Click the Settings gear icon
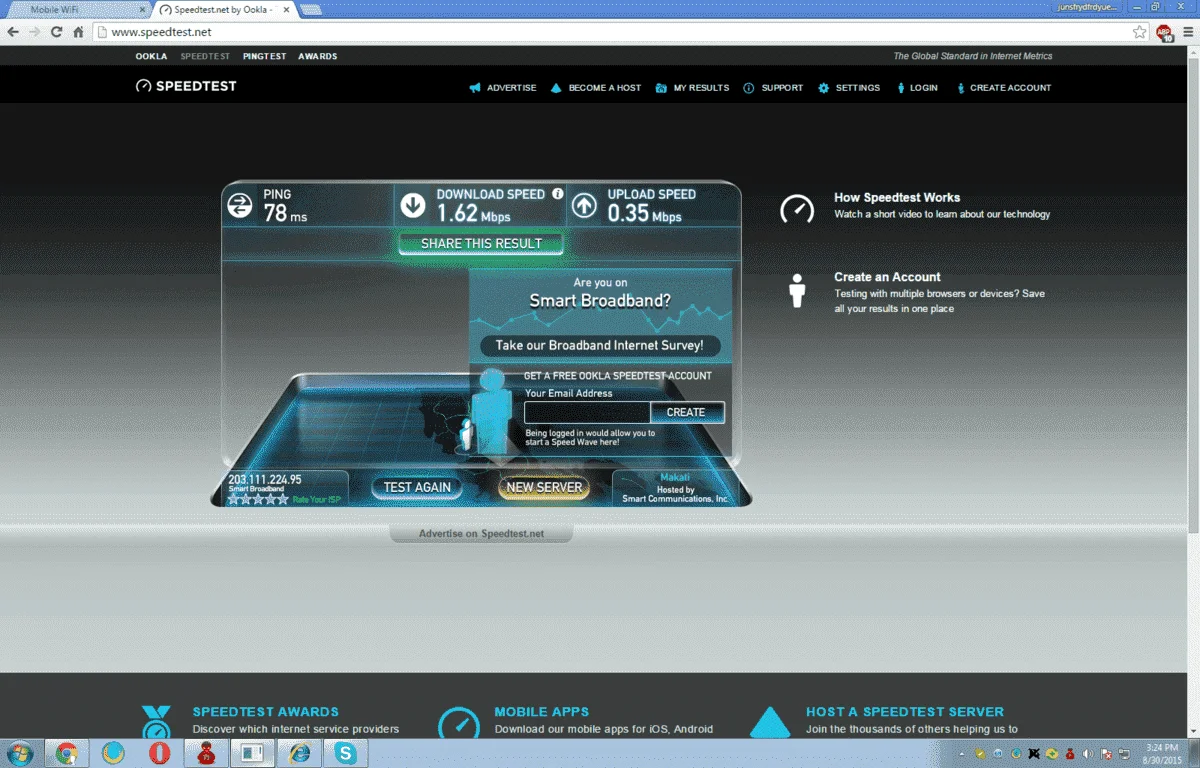This screenshot has width=1200, height=768. pyautogui.click(x=824, y=88)
